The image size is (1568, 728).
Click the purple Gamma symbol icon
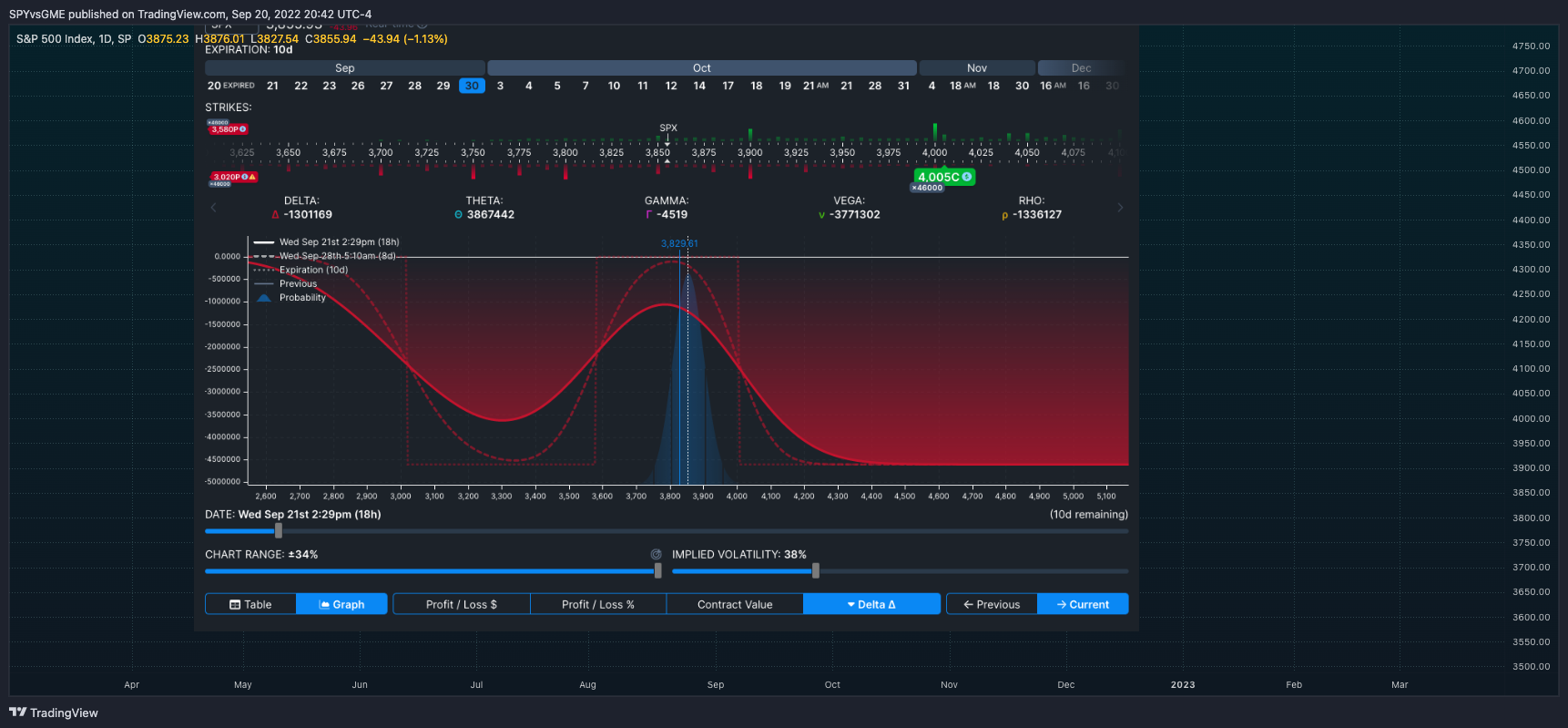pos(648,215)
